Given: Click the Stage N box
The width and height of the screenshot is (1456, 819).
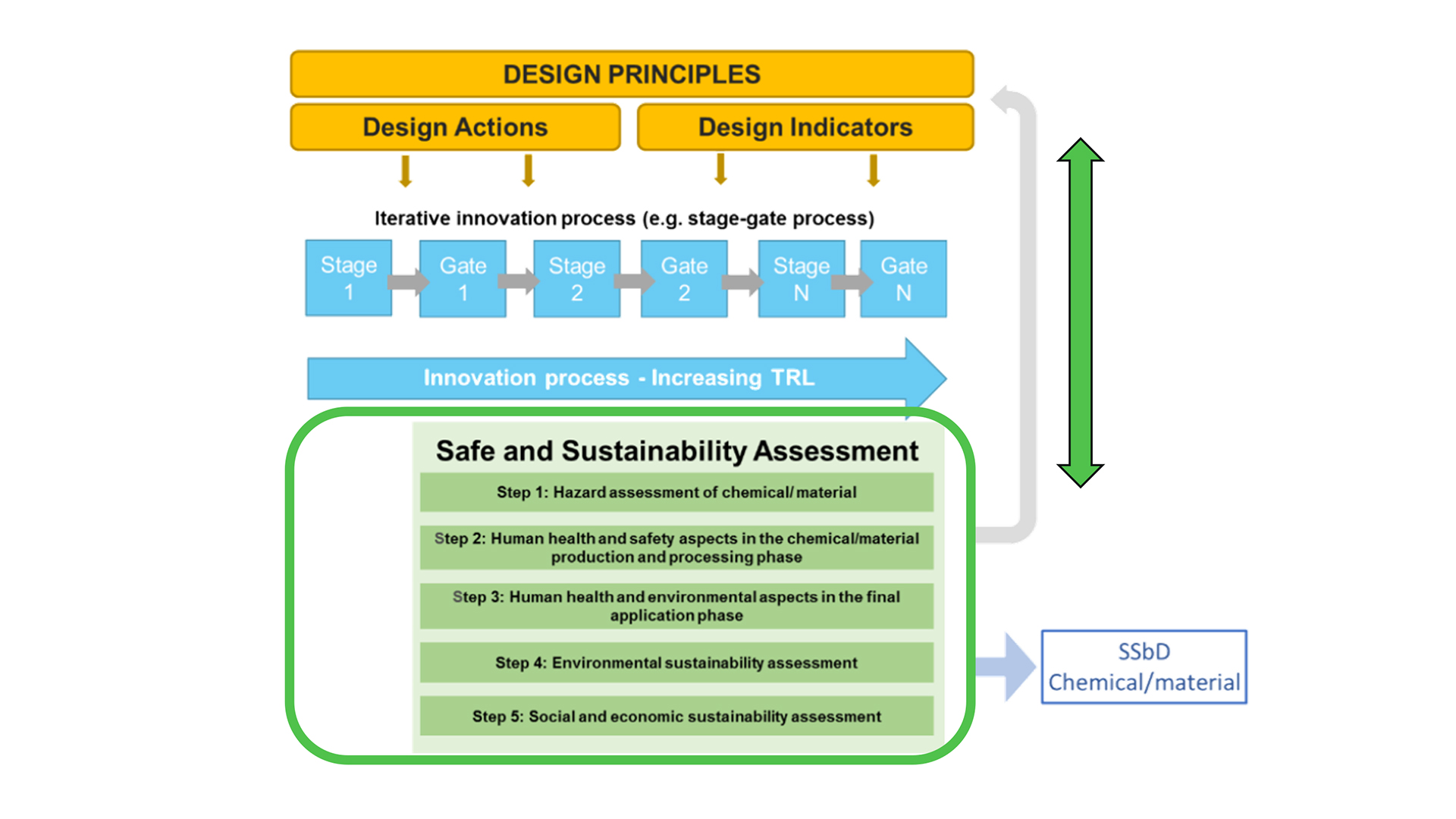Looking at the screenshot, I should coord(801,278).
